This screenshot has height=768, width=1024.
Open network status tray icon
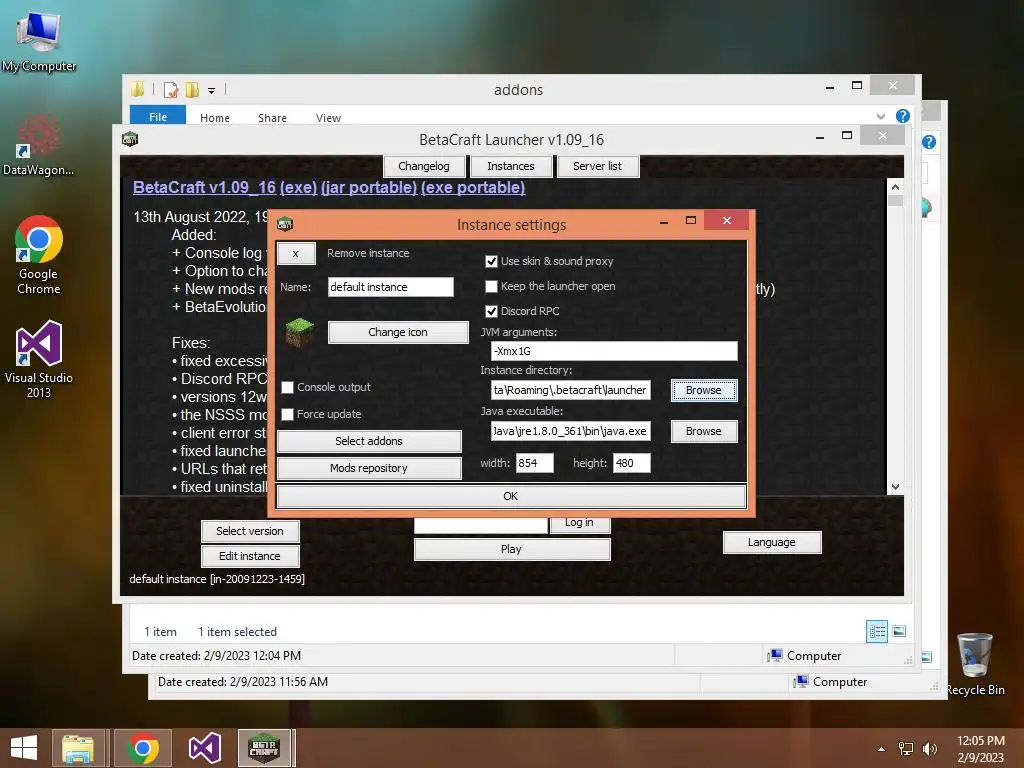point(906,749)
